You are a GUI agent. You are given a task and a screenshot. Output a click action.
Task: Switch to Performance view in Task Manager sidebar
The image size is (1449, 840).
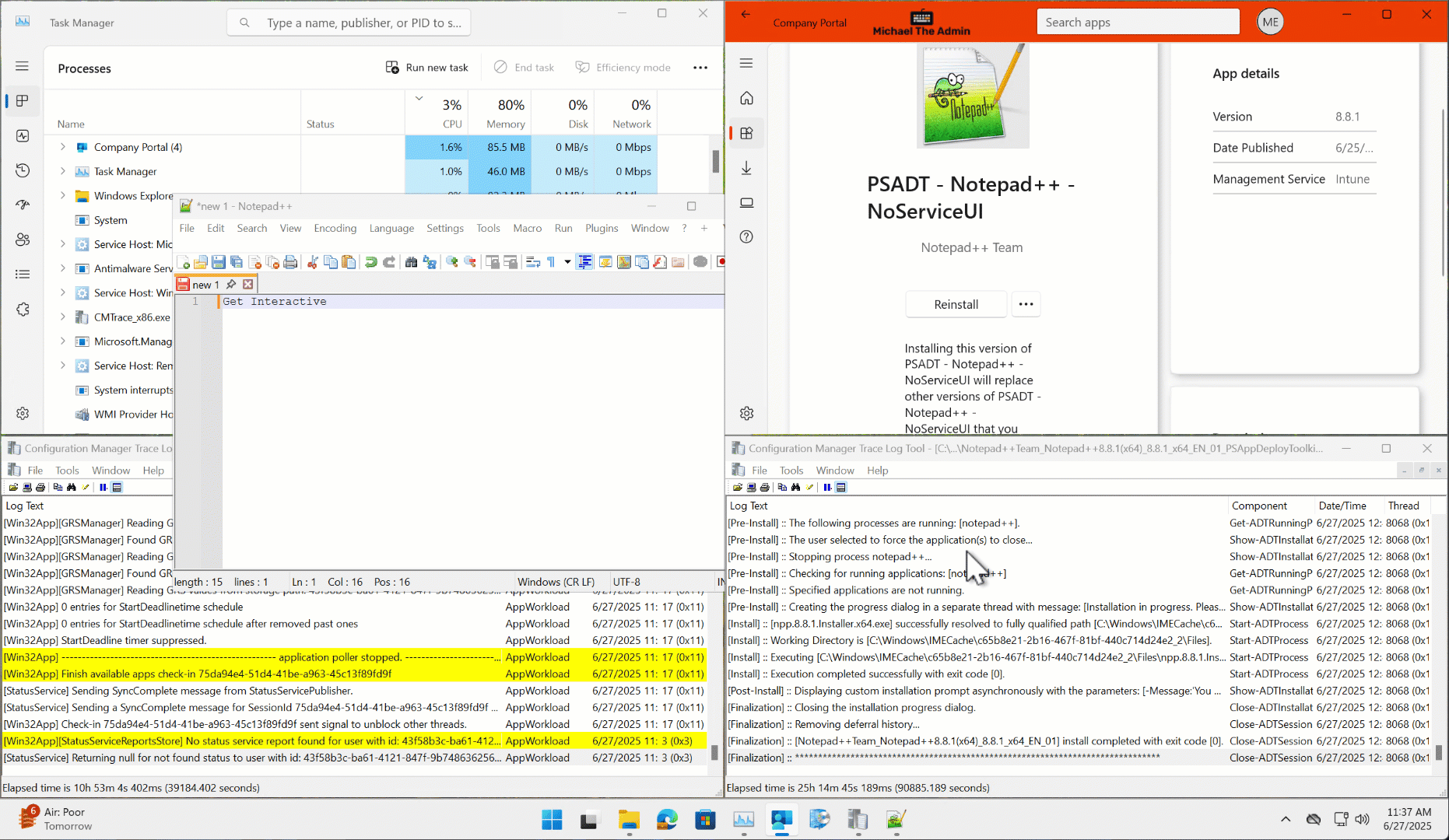(22, 135)
